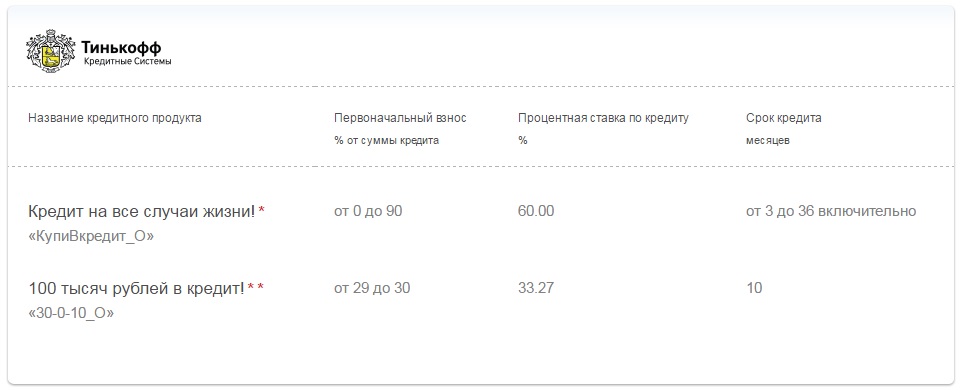Viewport: 960px width, 390px height.
Task: Click the «30-0-10_О» product code
Action: pos(71,313)
